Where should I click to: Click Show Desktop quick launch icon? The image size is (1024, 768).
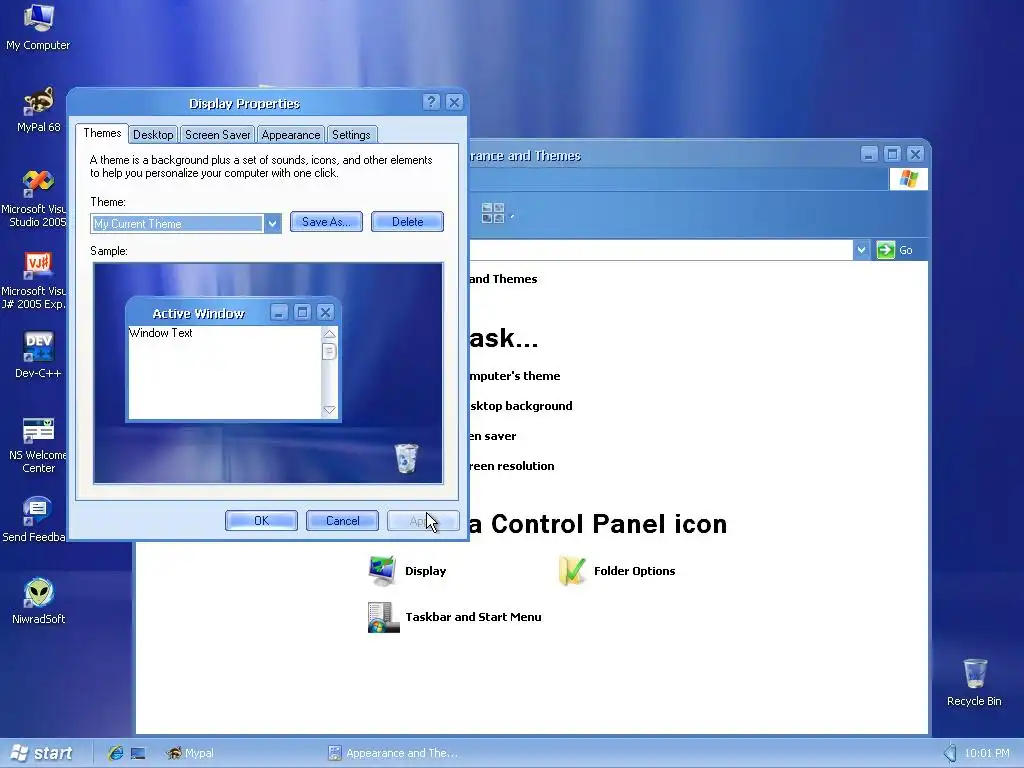pos(138,753)
